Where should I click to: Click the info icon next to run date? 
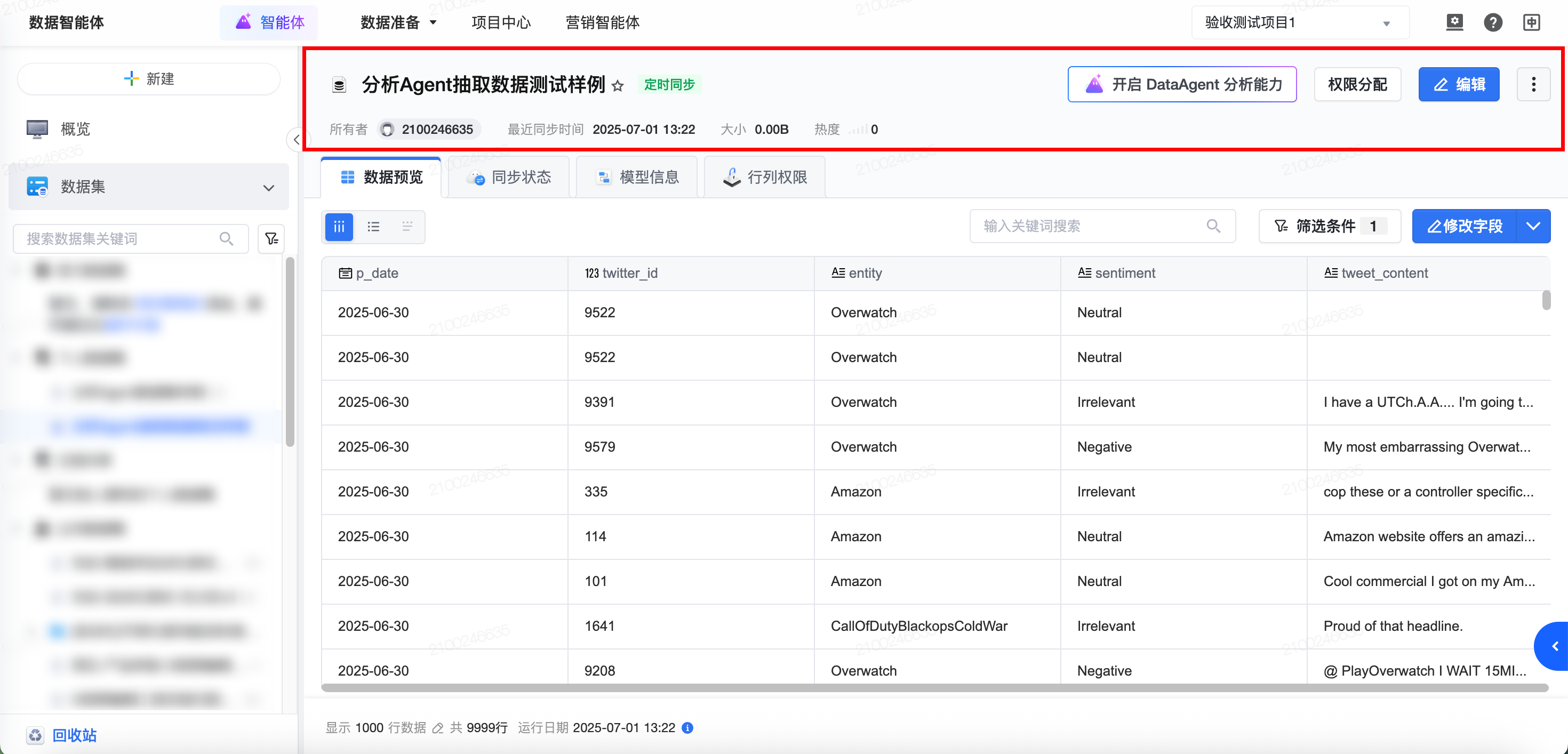coord(687,728)
